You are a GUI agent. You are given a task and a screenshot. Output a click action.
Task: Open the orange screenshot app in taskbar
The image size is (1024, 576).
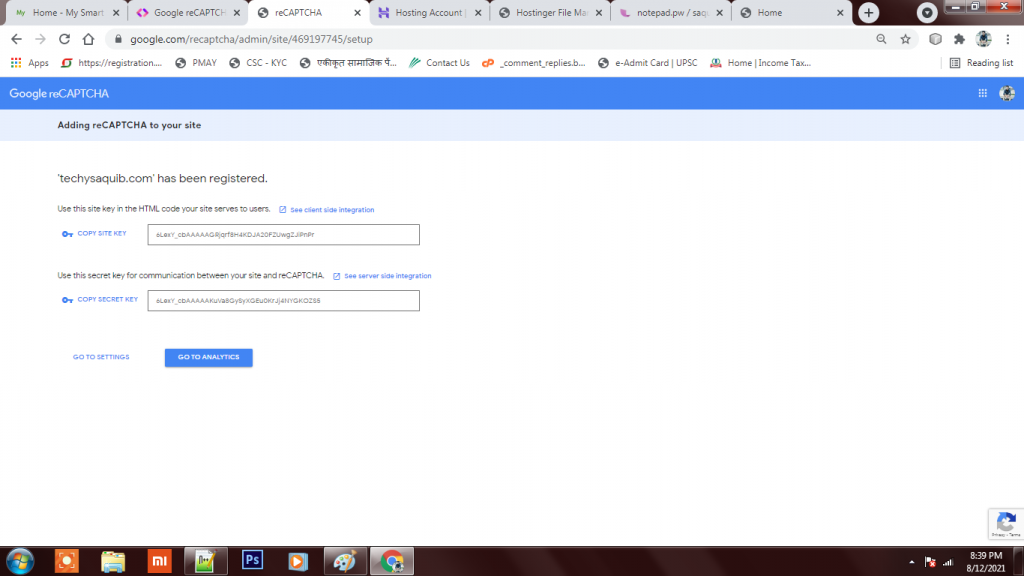[67, 561]
